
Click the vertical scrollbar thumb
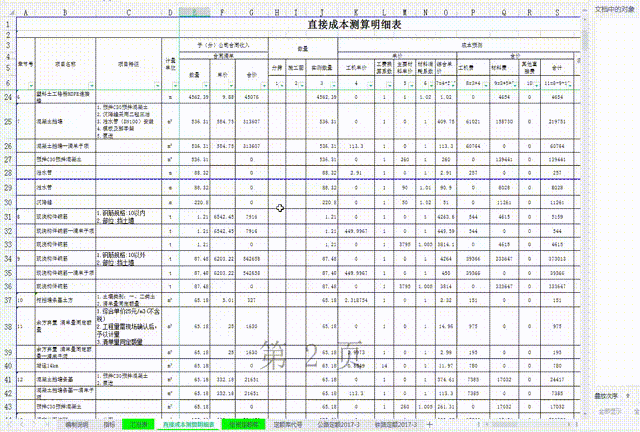point(586,41)
